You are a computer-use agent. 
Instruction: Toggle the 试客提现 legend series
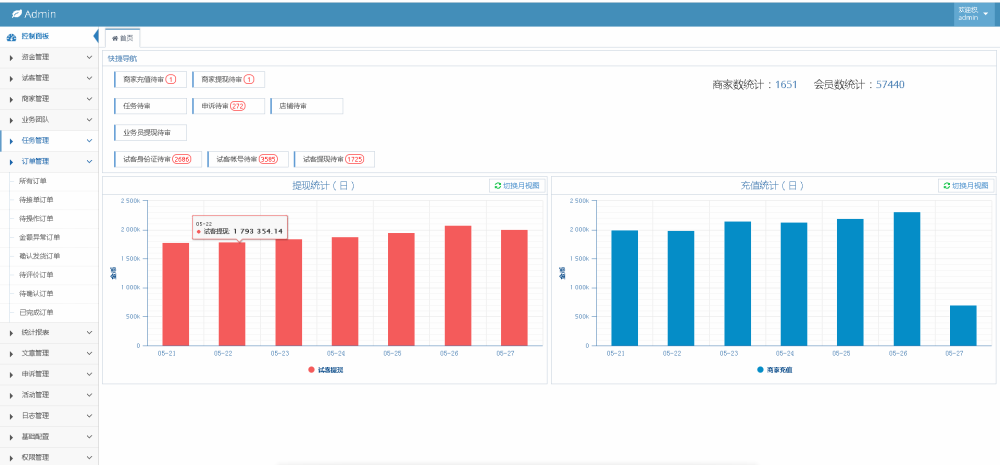(x=325, y=370)
